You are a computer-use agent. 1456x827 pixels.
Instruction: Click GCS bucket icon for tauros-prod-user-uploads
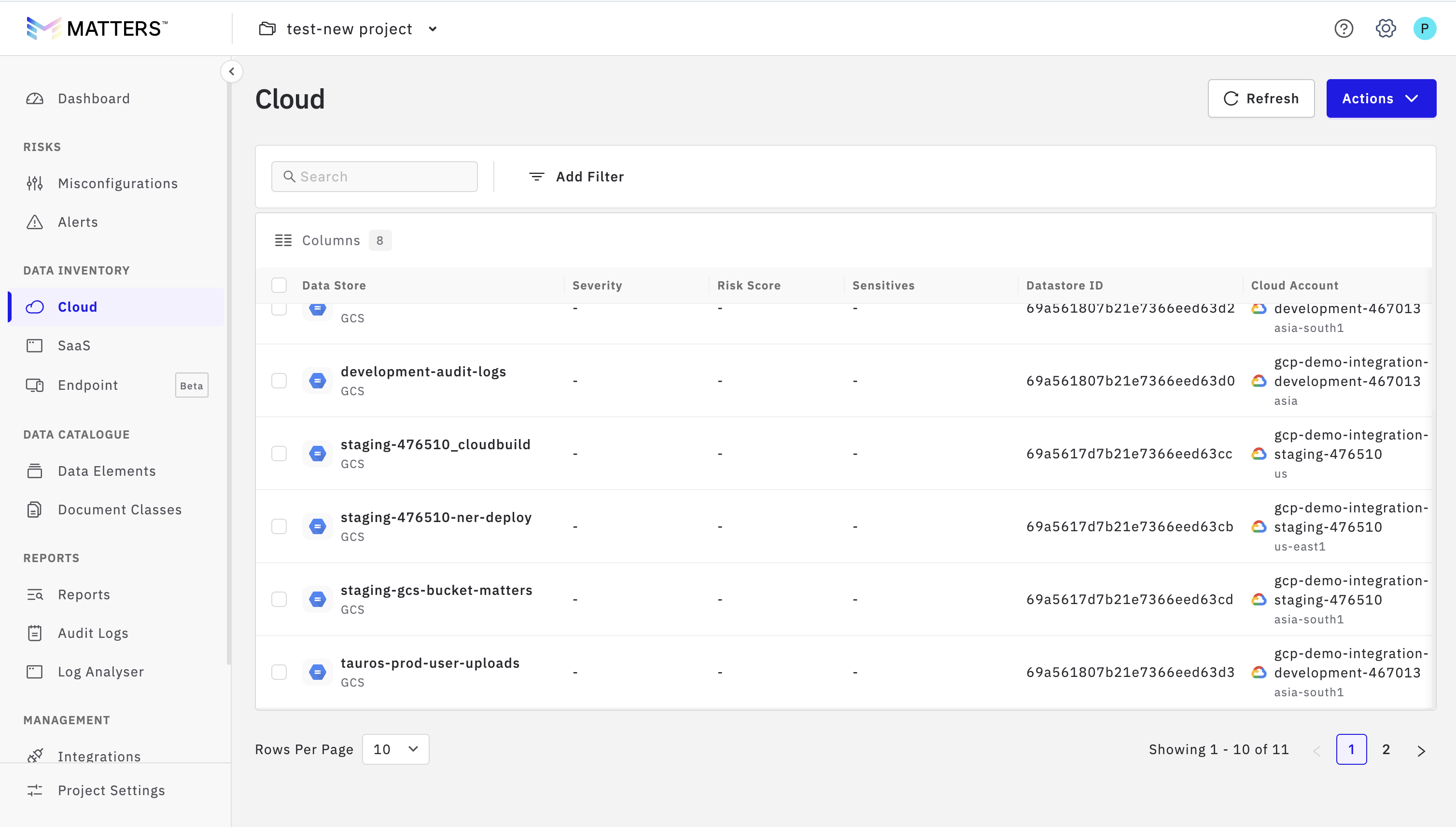317,672
